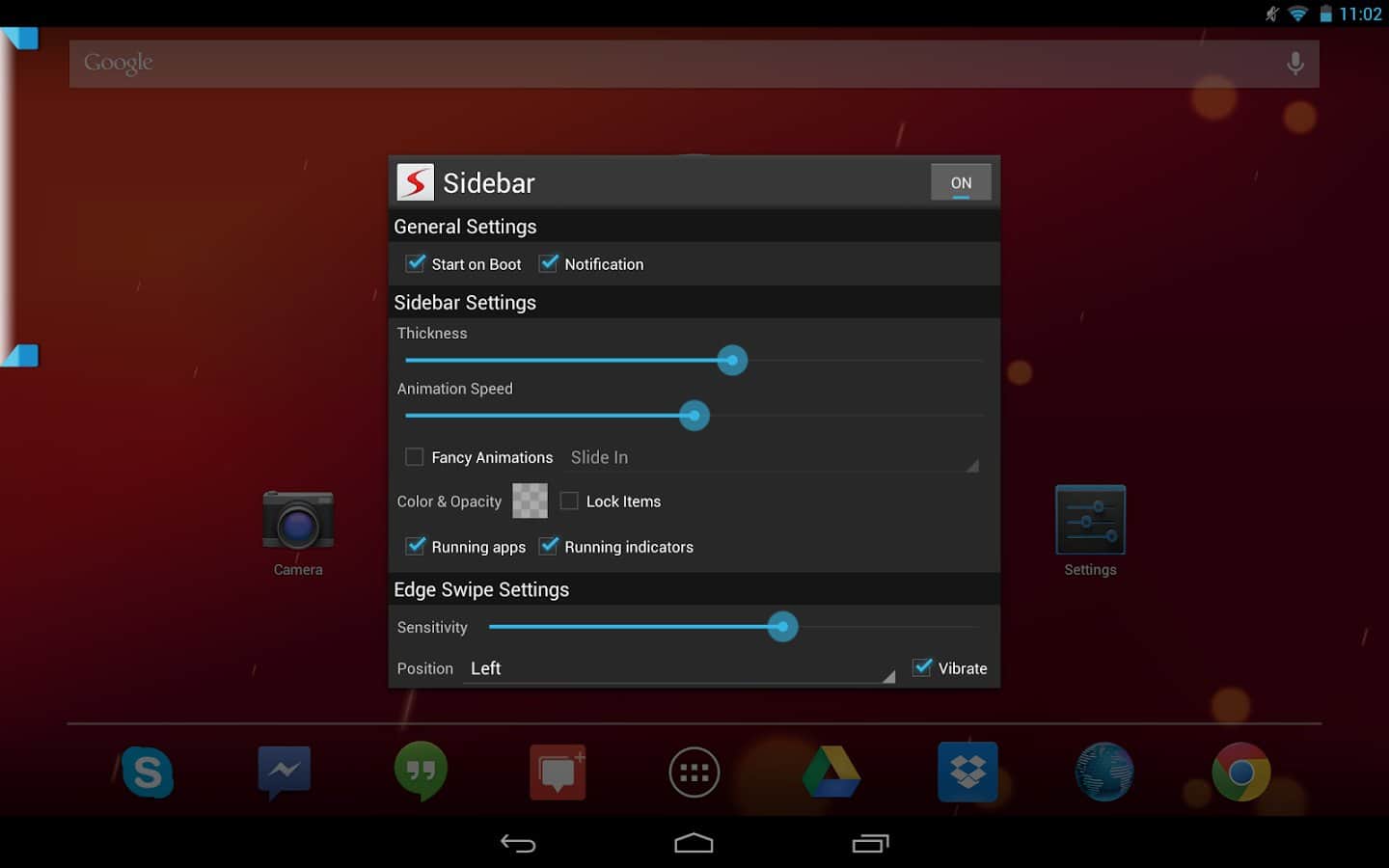
Task: Check the Lock Items option
Action: 569,502
